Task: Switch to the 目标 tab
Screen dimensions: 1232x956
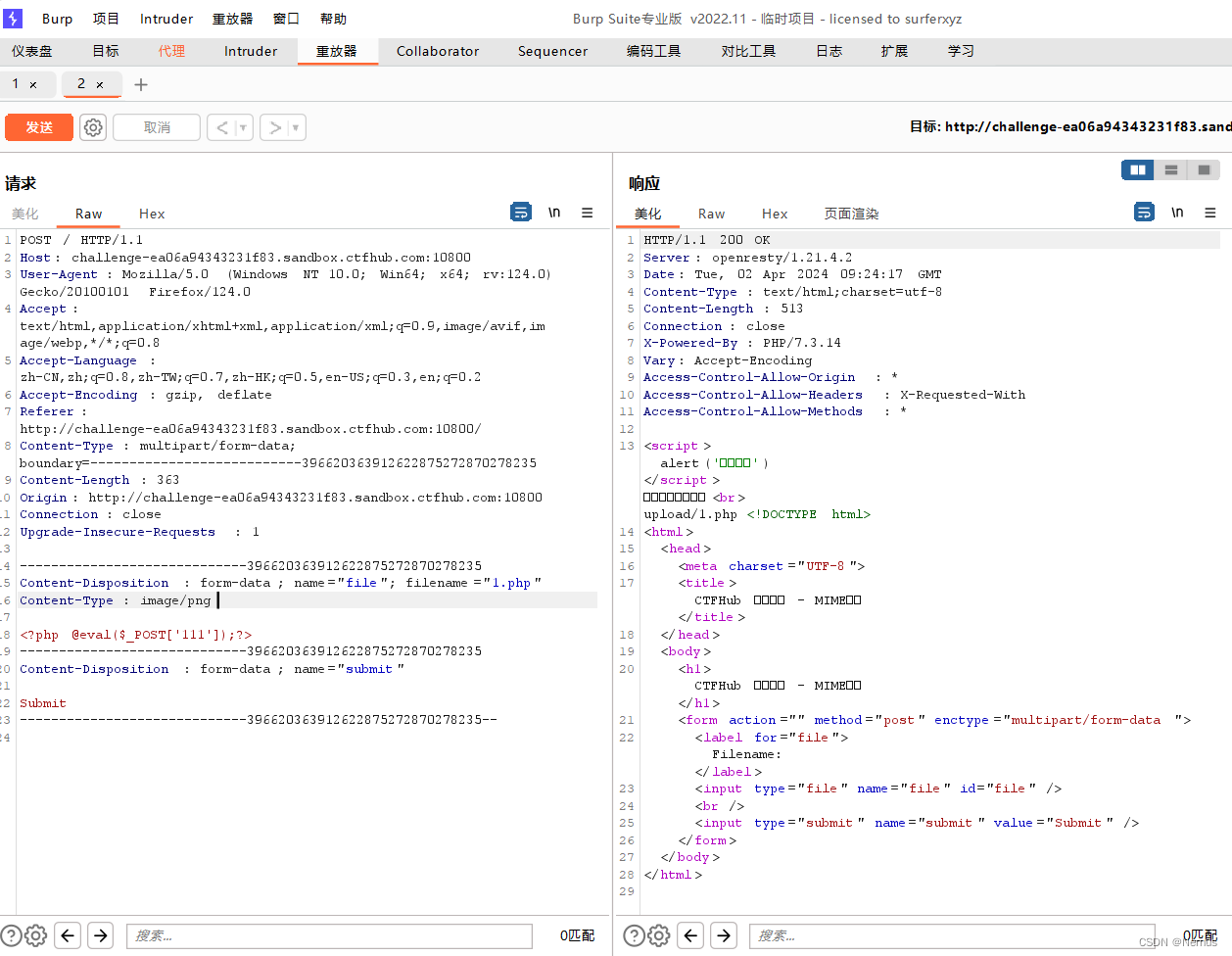Action: point(106,51)
